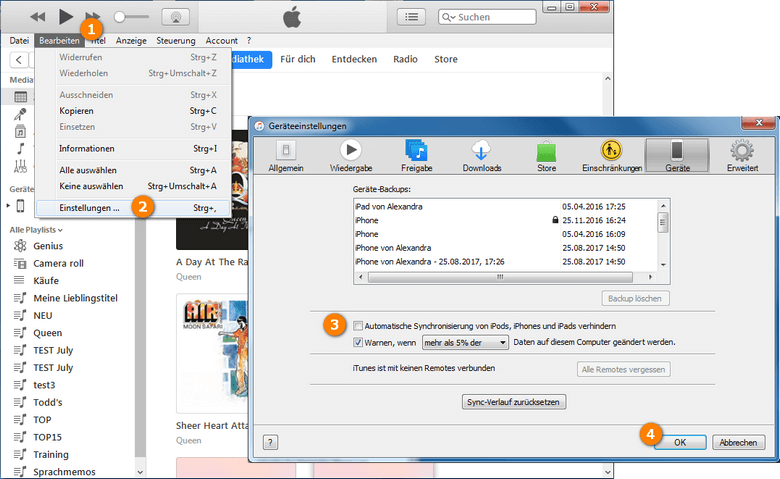Click the genres sidebar icon

tap(20, 166)
